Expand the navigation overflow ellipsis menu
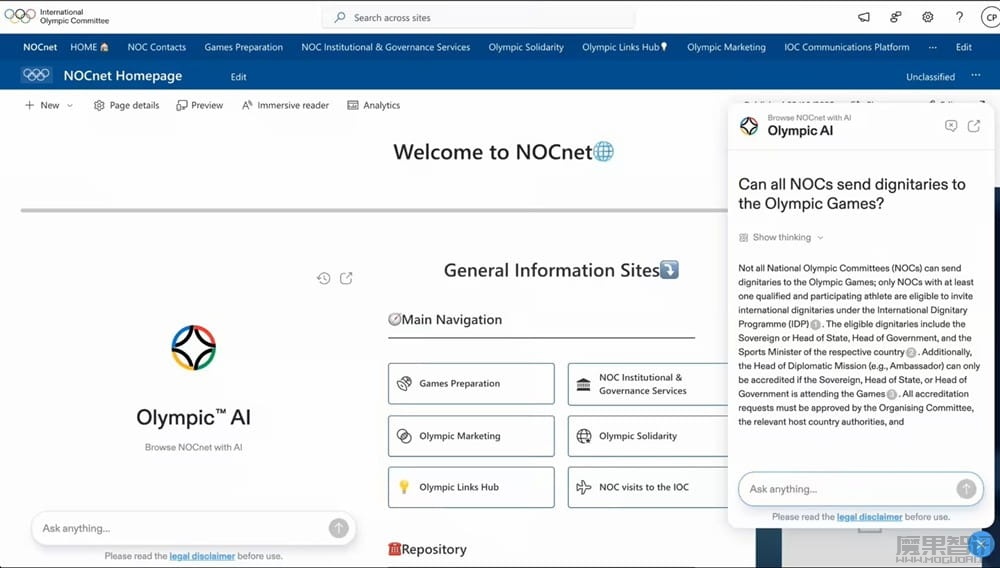 932,47
